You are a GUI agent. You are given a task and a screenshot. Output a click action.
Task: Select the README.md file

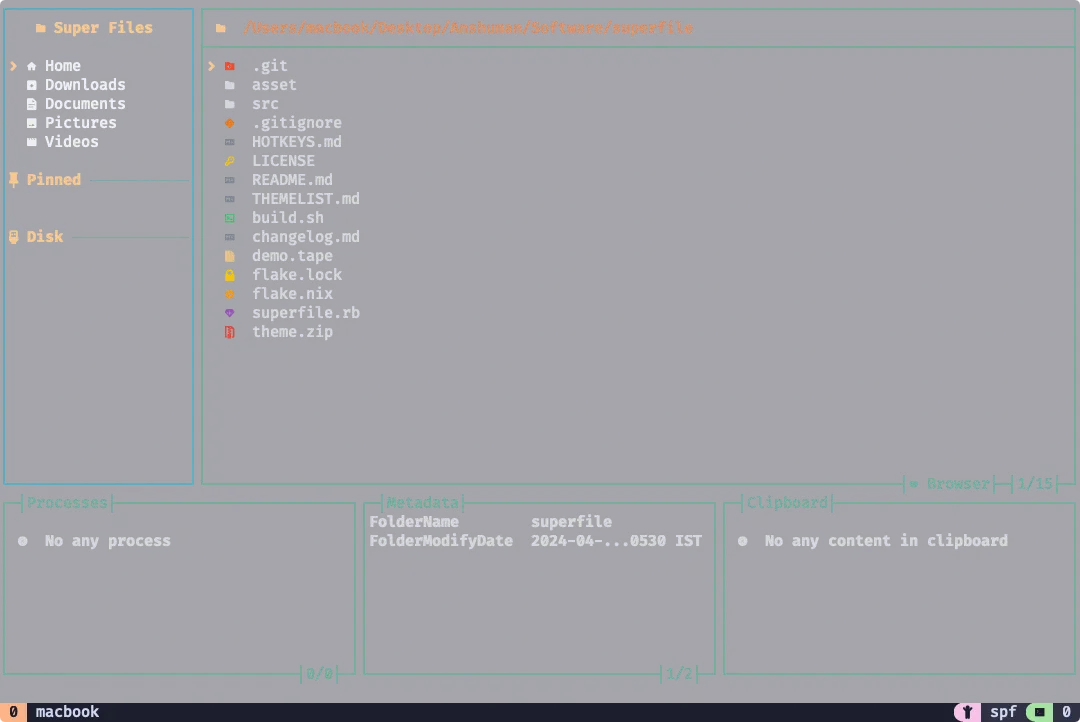tap(291, 180)
